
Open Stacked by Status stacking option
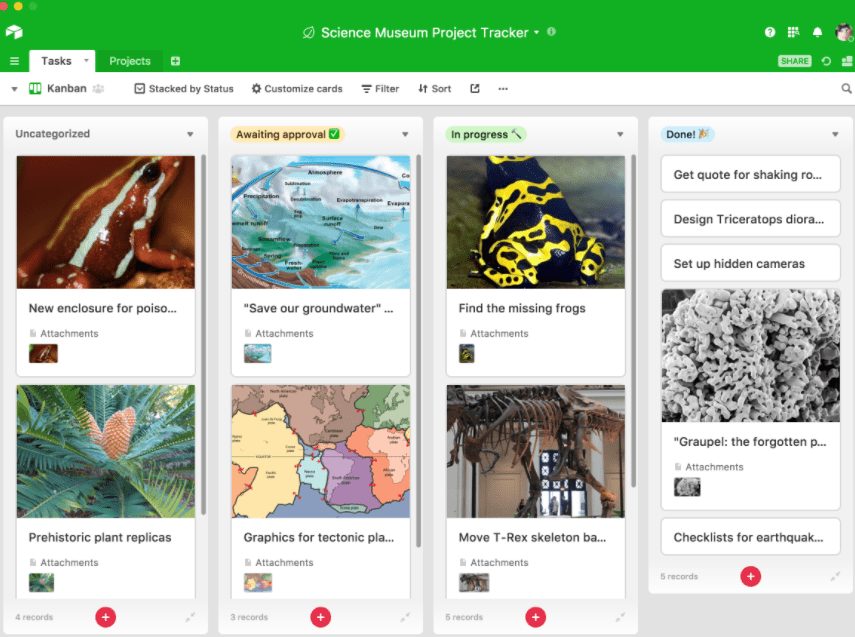tap(184, 88)
